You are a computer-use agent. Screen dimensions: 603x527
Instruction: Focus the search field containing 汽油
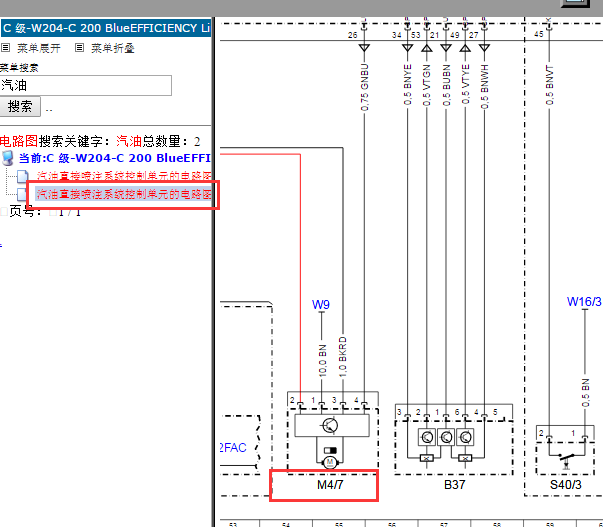(x=86, y=85)
